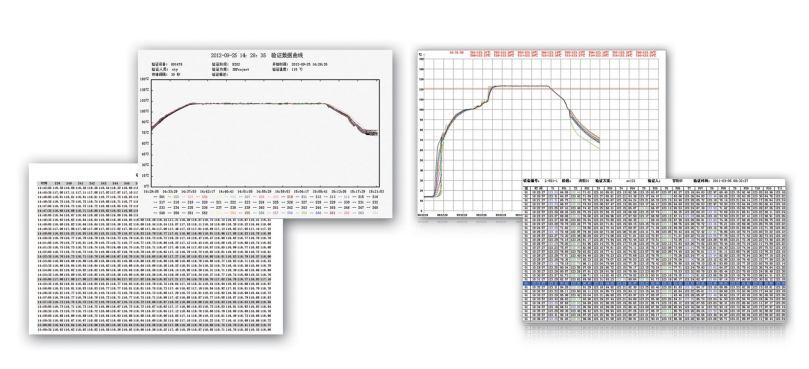
Task: Click the 150℃ label on the temperature axis
Action: tap(145, 79)
